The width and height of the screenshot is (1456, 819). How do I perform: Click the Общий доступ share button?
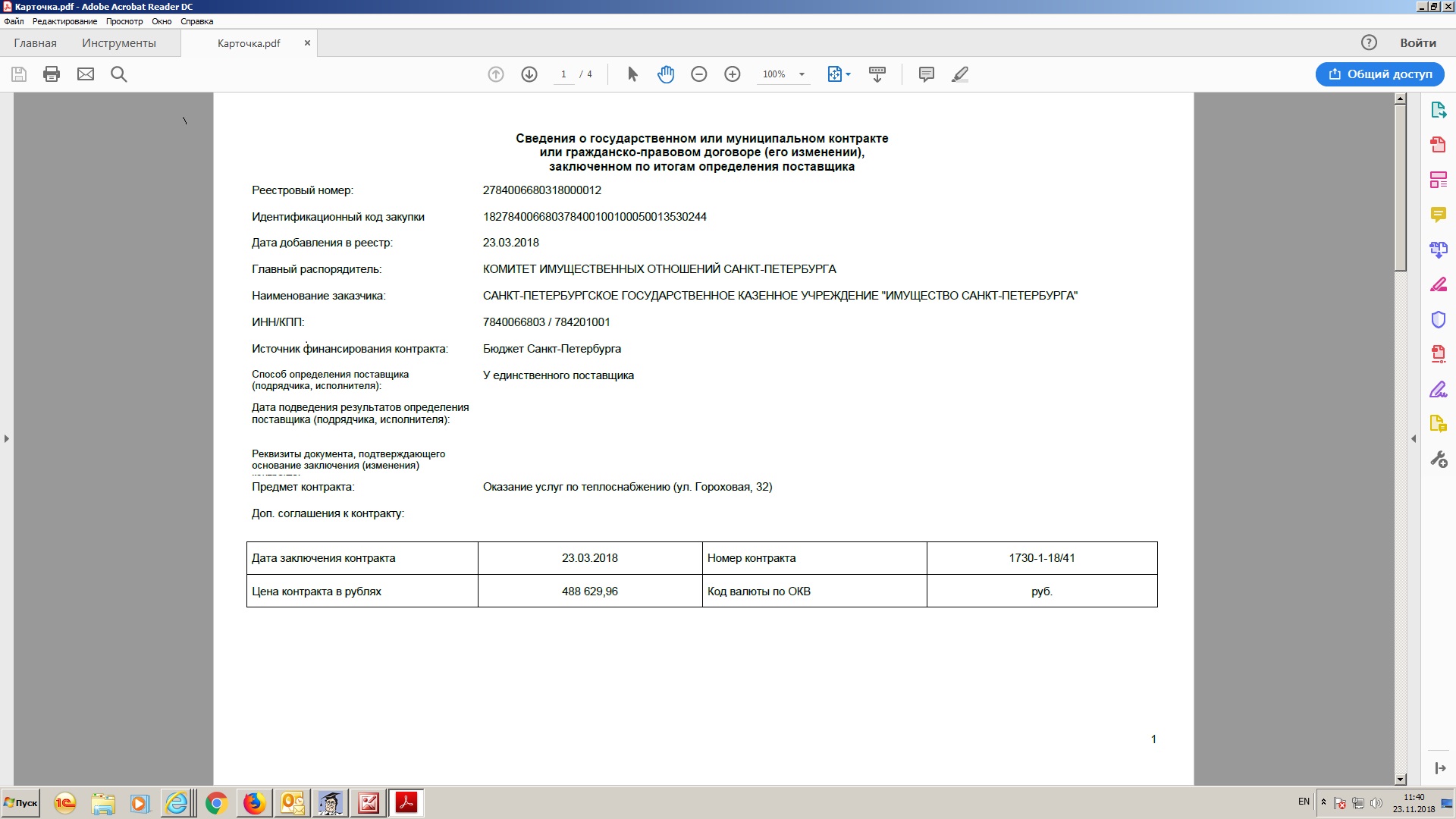(x=1380, y=74)
